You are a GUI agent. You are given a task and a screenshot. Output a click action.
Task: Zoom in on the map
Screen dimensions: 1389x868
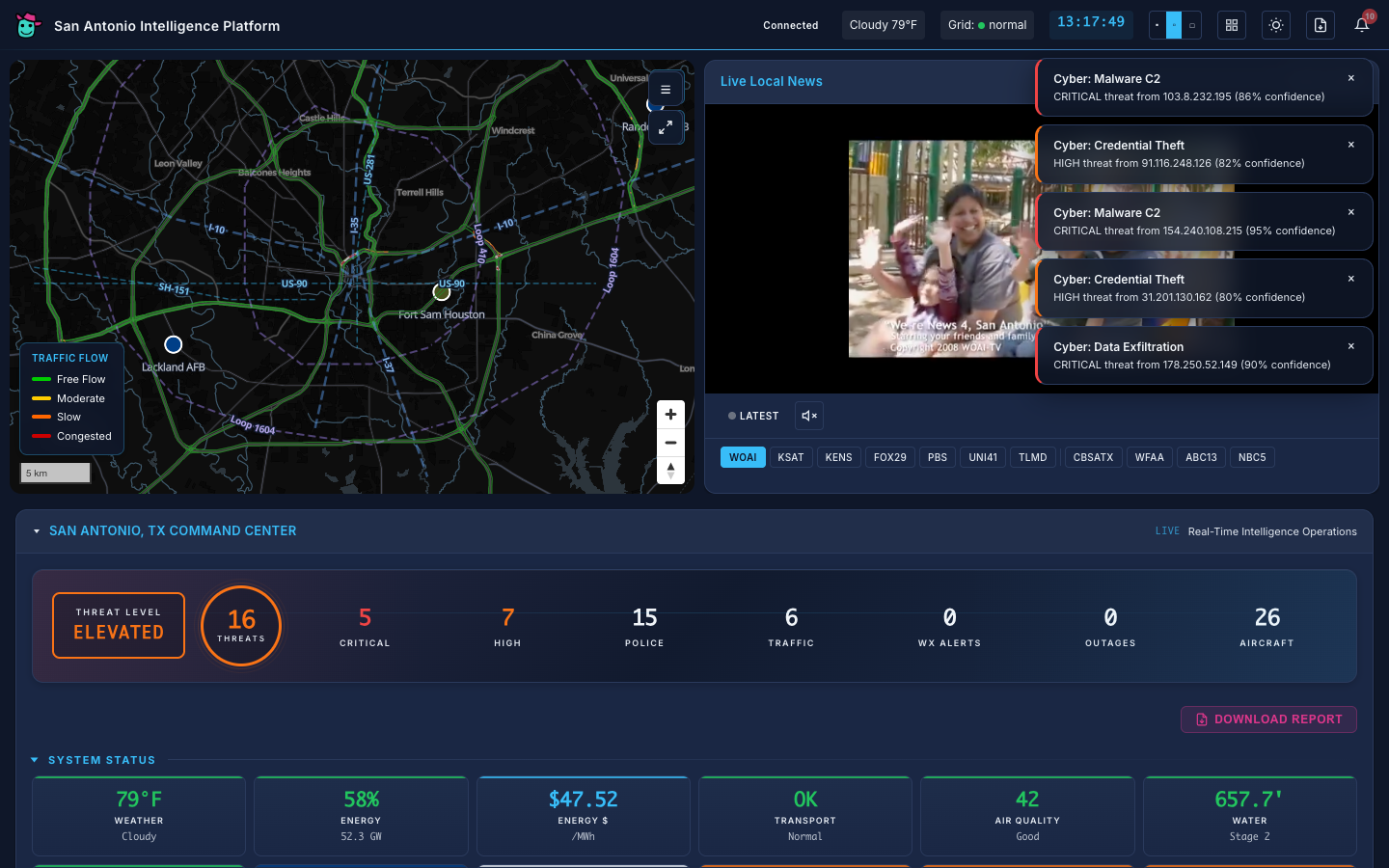pyautogui.click(x=670, y=414)
